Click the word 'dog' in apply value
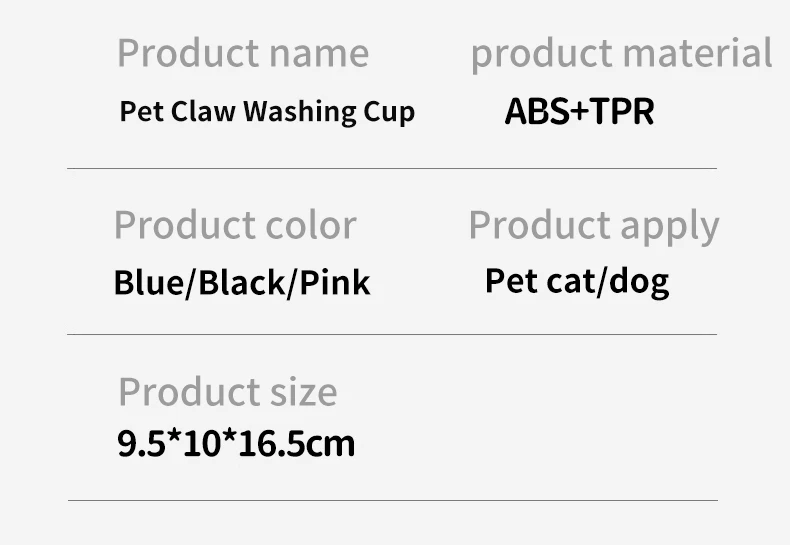Viewport: 790px width, 545px height. coord(639,282)
